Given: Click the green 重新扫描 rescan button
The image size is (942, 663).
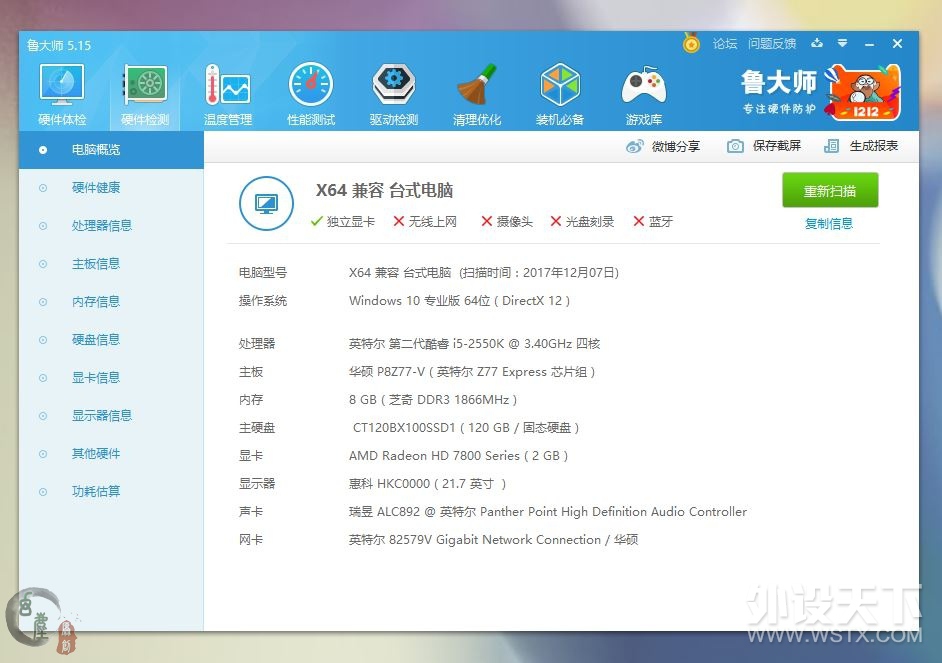Looking at the screenshot, I should (x=830, y=190).
